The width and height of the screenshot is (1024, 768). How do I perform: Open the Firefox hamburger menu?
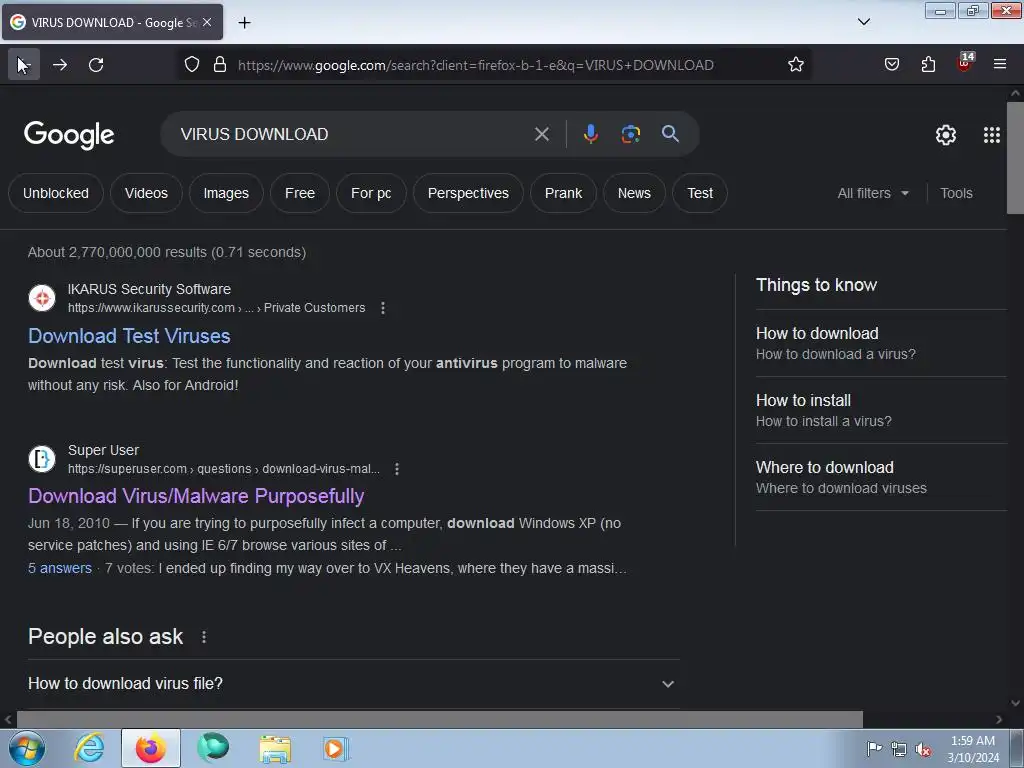[1000, 64]
